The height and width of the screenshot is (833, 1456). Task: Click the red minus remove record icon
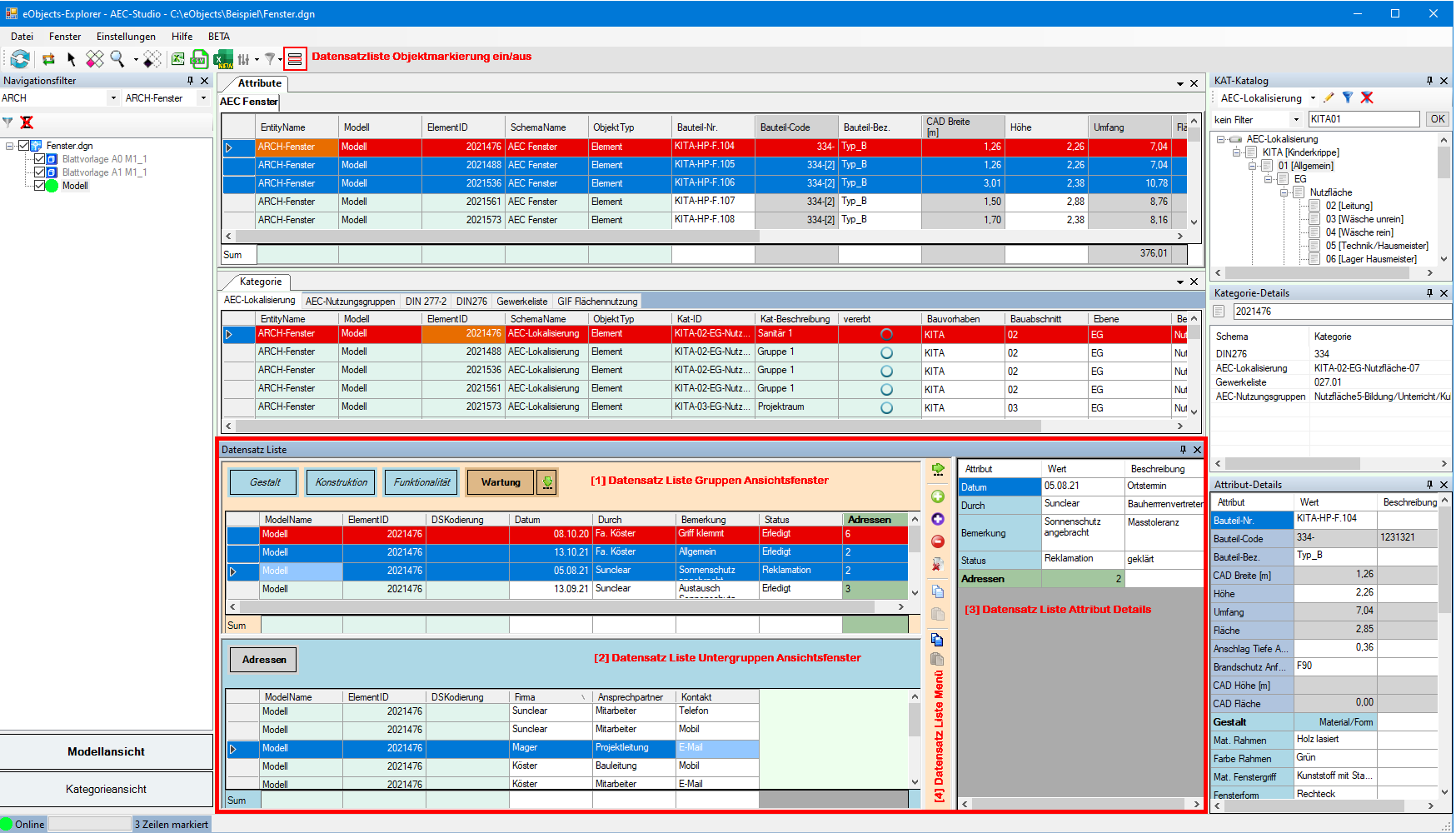click(x=937, y=541)
